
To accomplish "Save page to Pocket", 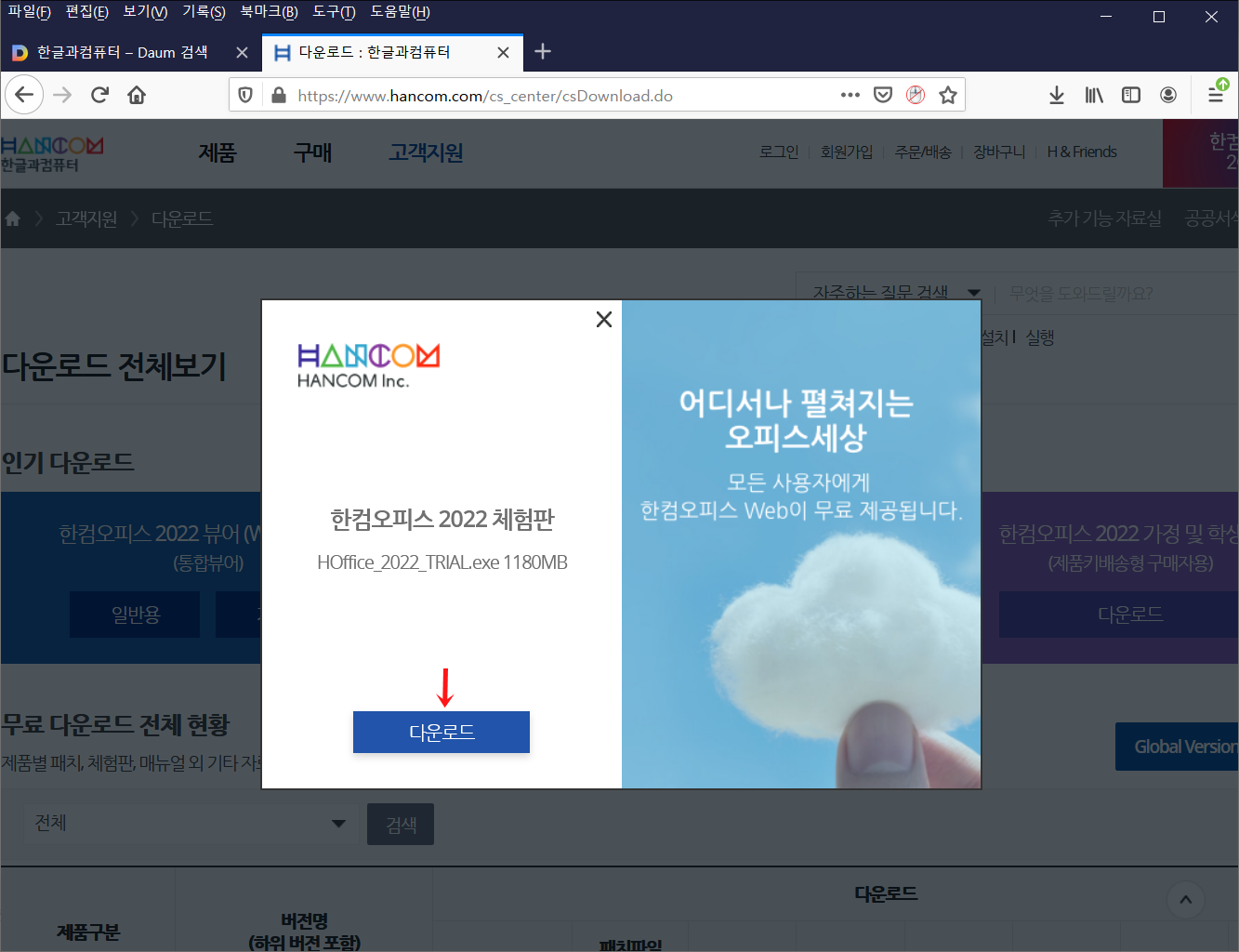I will click(x=883, y=95).
